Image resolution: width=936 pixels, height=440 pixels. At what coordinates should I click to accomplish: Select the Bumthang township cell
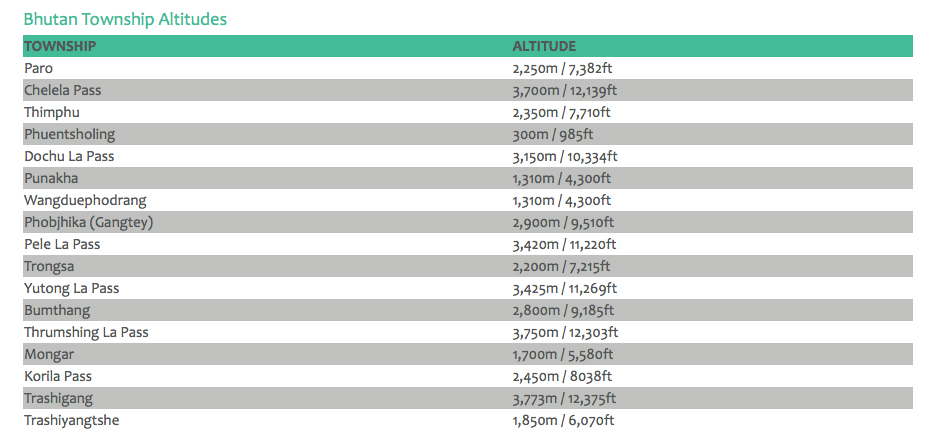pyautogui.click(x=57, y=310)
